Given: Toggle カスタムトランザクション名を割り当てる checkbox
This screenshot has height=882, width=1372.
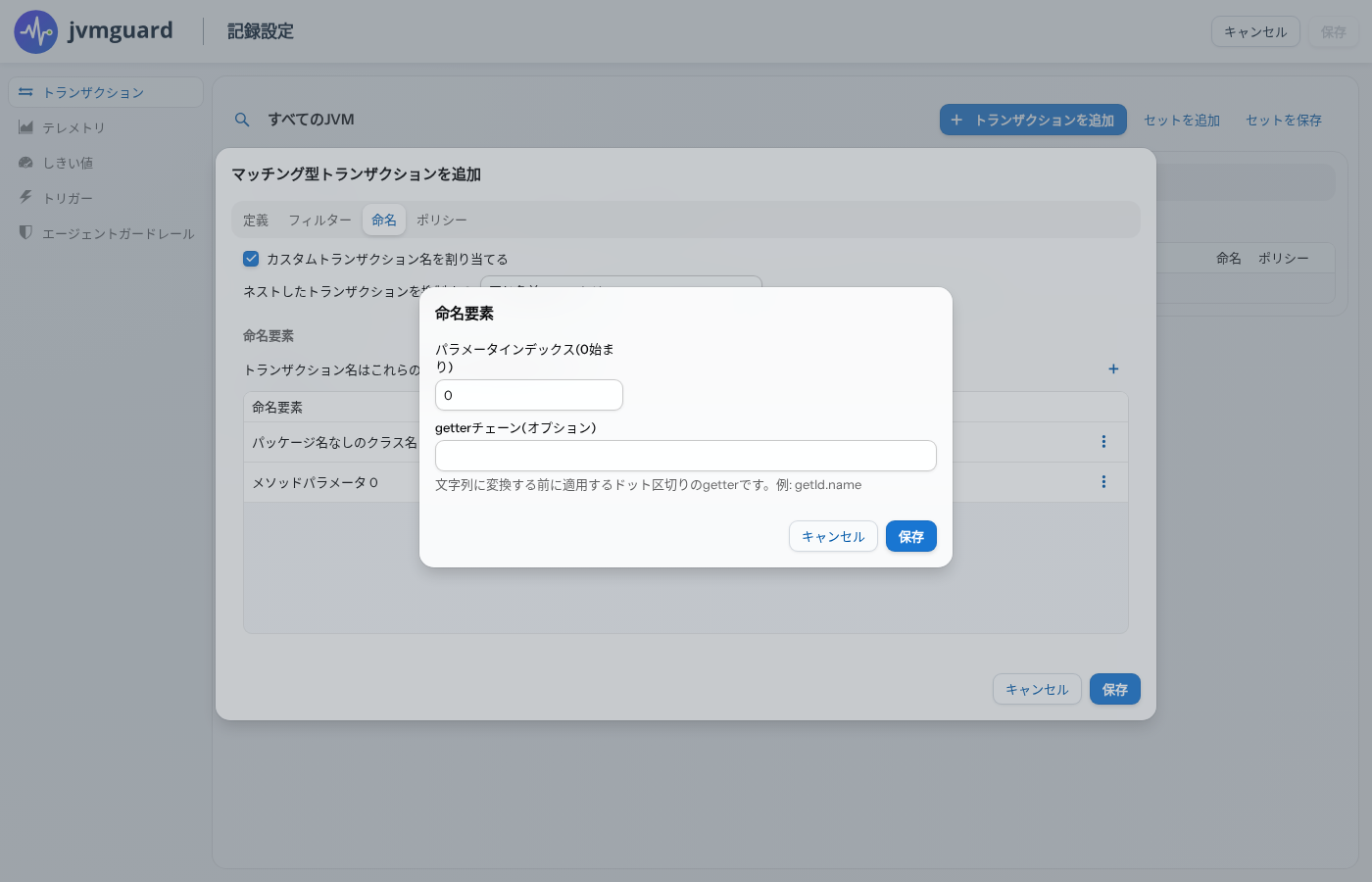Looking at the screenshot, I should [251, 259].
